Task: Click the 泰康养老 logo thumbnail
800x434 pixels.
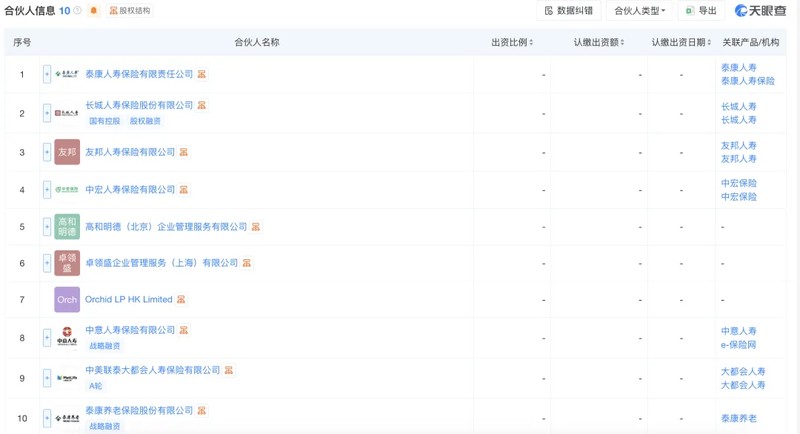Action: tap(67, 418)
